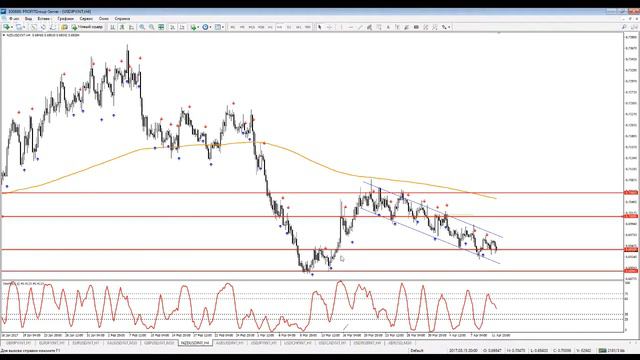Expand the Templates dropdown arrow

pyautogui.click(x=223, y=27)
